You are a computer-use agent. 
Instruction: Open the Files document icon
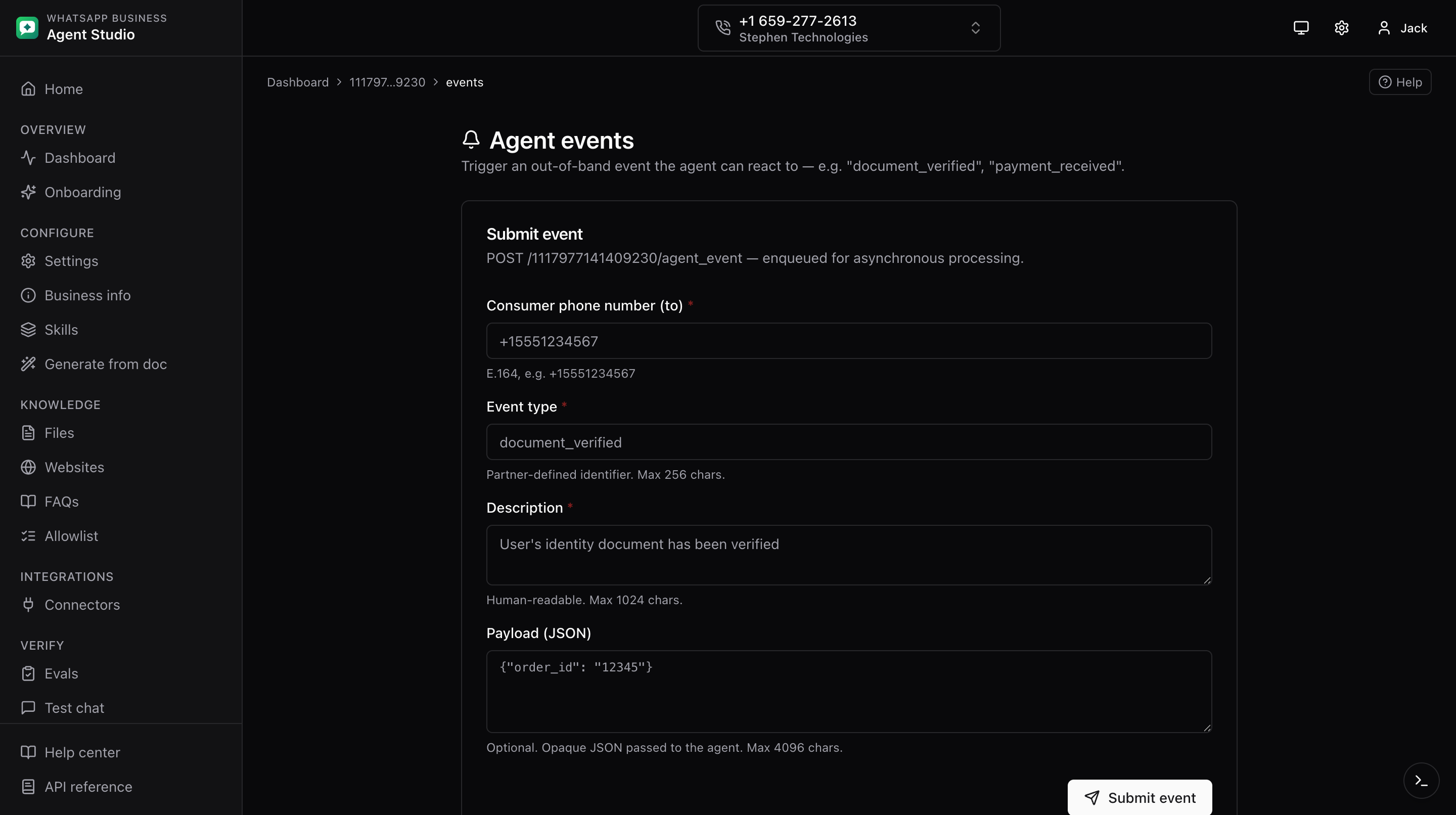point(28,433)
